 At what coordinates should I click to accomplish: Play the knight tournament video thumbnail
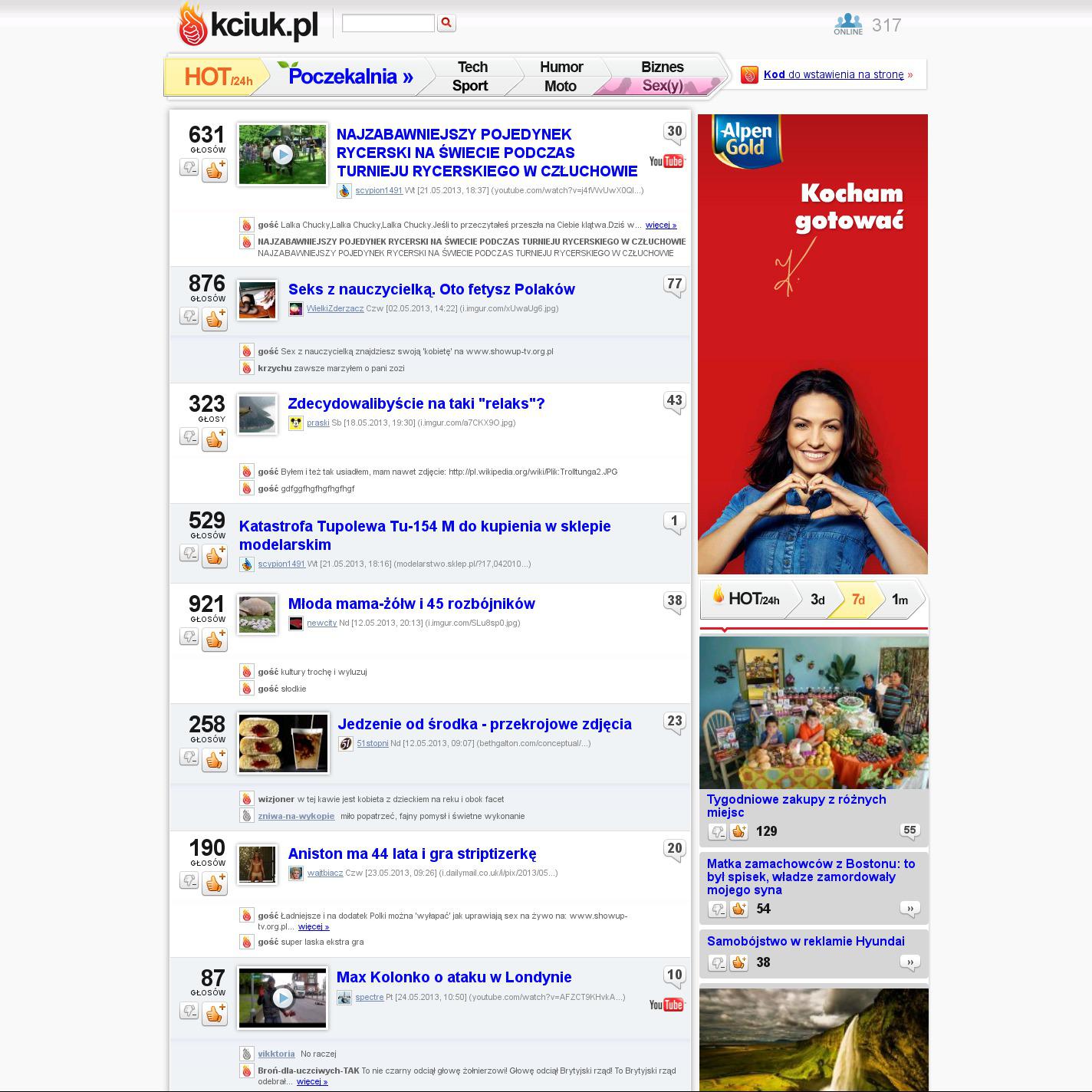pos(282,154)
